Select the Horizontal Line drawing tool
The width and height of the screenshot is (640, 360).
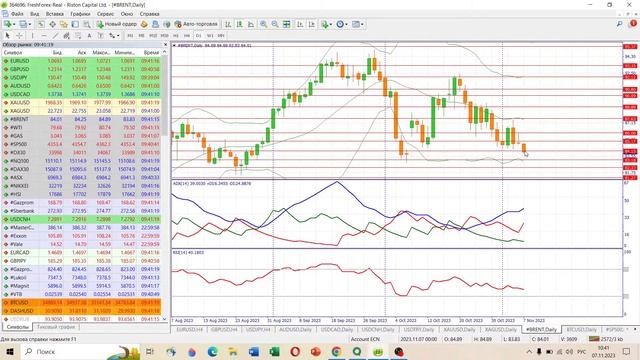[x=44, y=36]
